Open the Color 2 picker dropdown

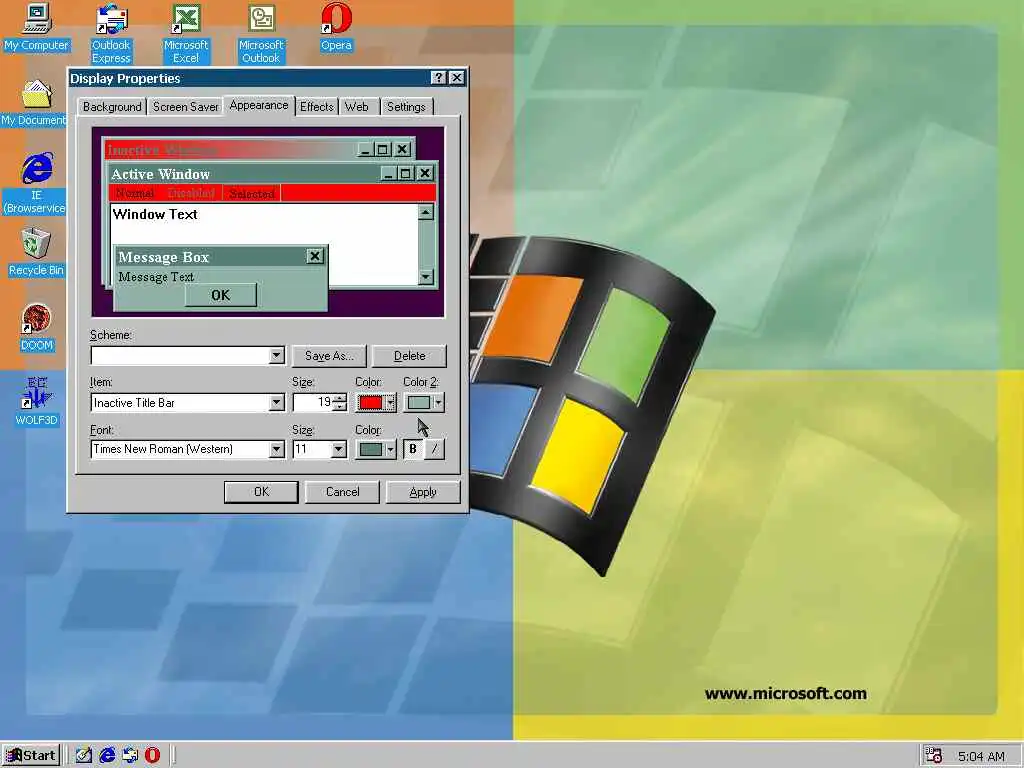[423, 403]
